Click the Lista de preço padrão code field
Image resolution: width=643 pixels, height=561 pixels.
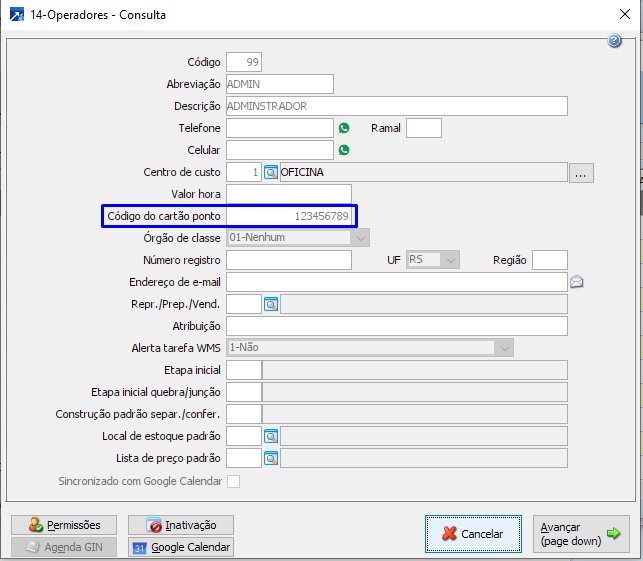[x=244, y=458]
